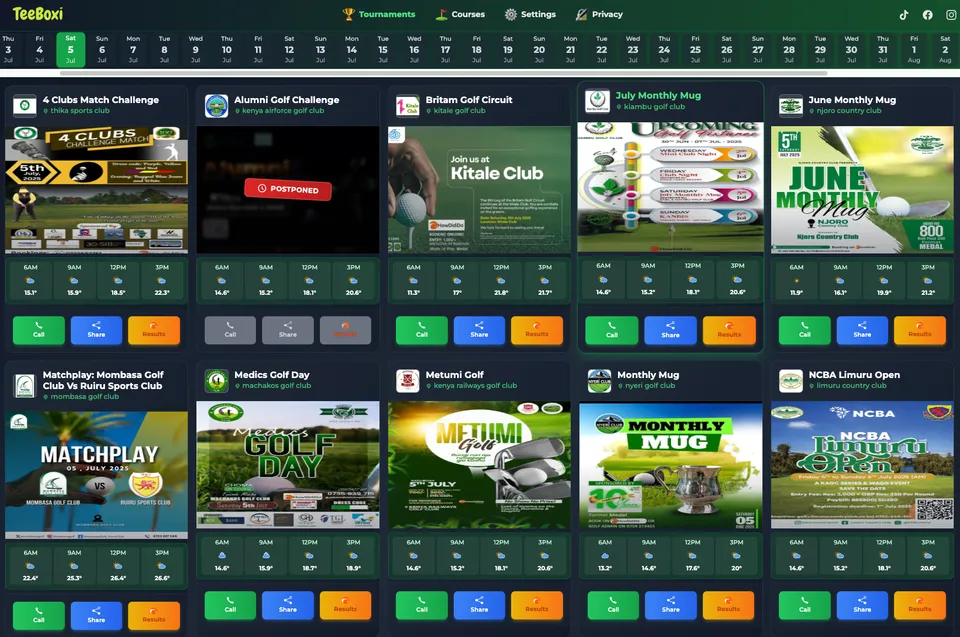Call Kitale Golf Club for Britam Circuit
The height and width of the screenshot is (637, 960).
(x=422, y=330)
